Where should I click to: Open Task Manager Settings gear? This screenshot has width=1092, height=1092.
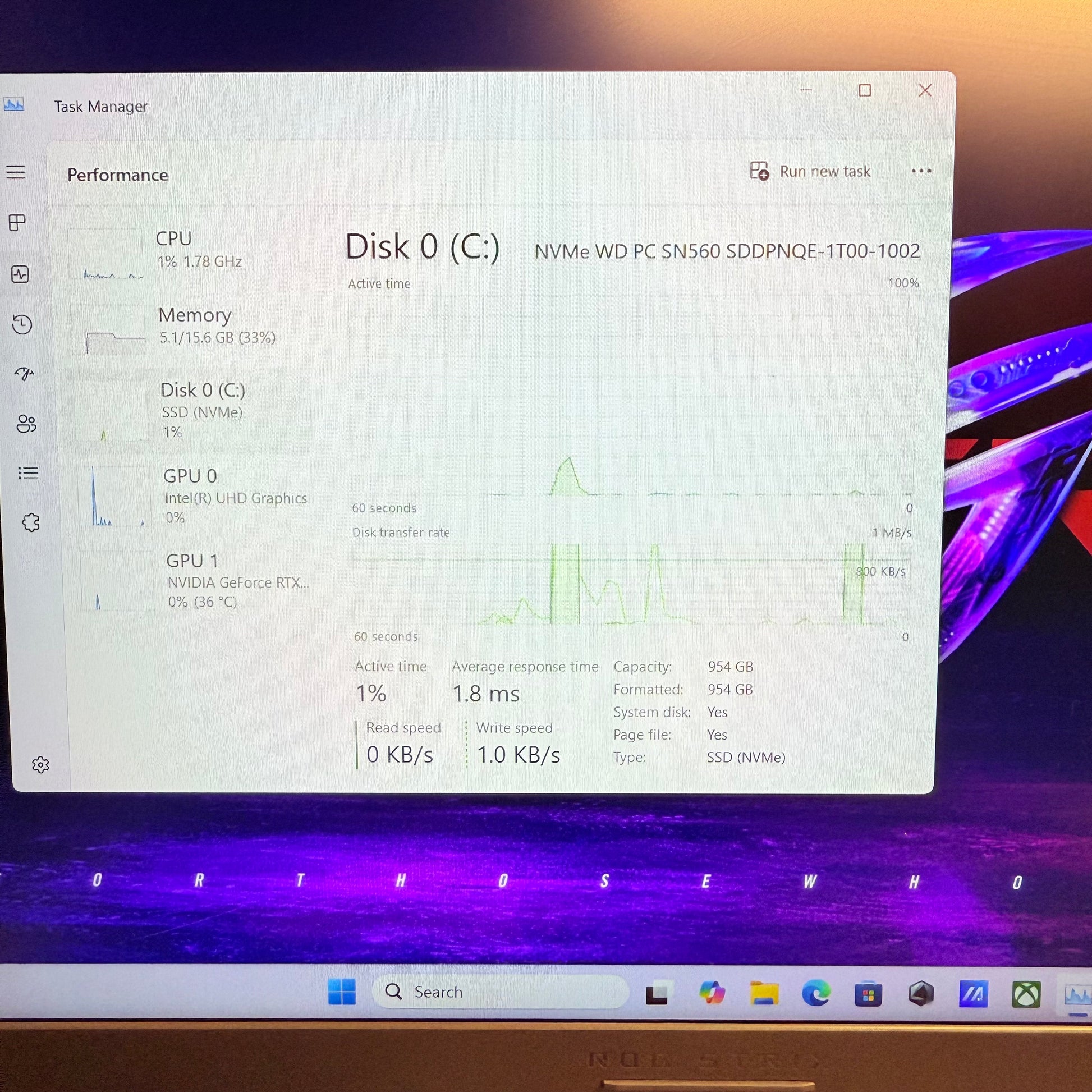pos(40,765)
